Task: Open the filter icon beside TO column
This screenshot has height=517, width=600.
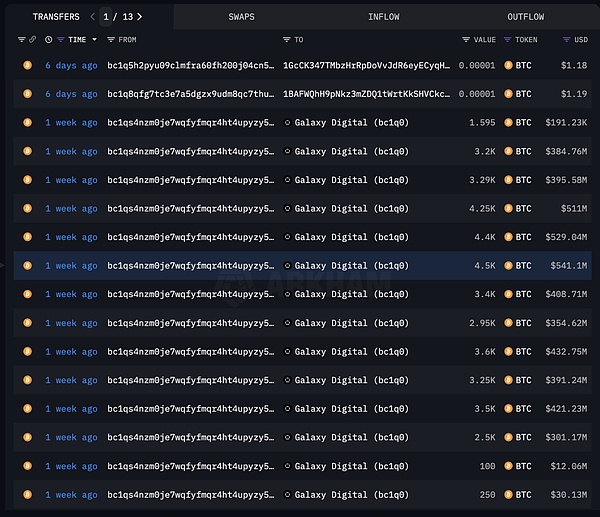Action: [x=286, y=40]
